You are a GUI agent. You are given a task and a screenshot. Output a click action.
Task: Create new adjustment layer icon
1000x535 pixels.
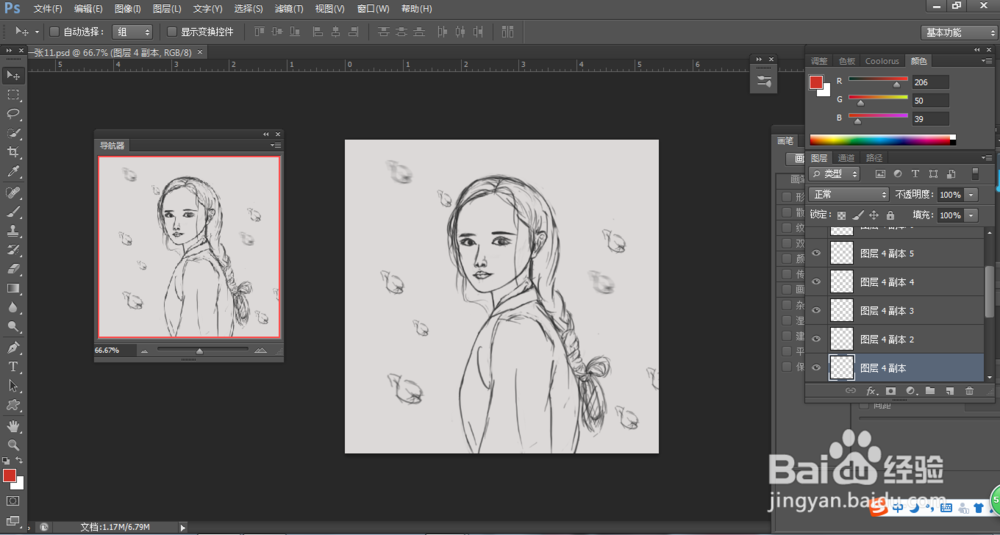[x=910, y=391]
